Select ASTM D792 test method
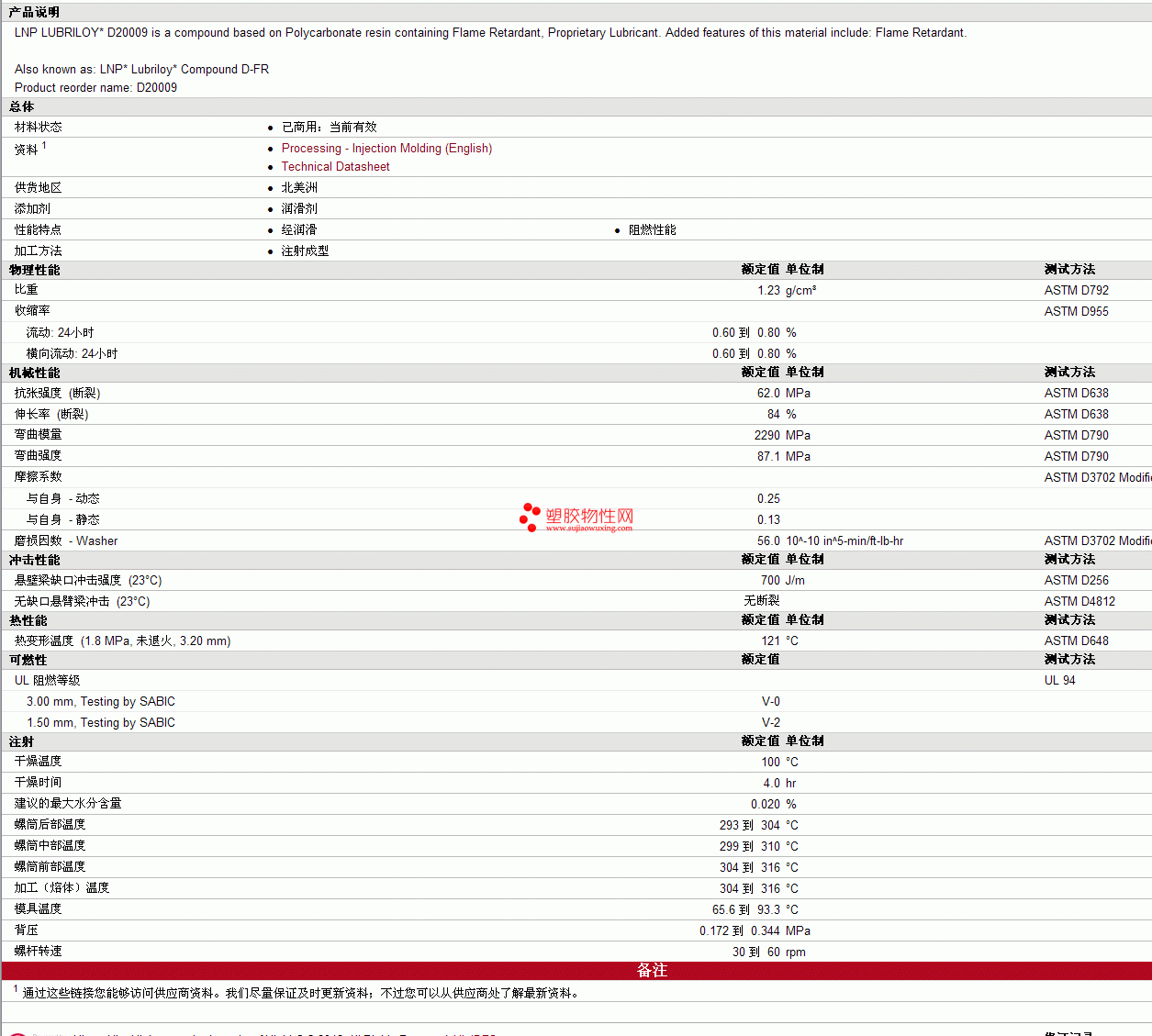Image resolution: width=1152 pixels, height=1036 pixels. 1076,291
